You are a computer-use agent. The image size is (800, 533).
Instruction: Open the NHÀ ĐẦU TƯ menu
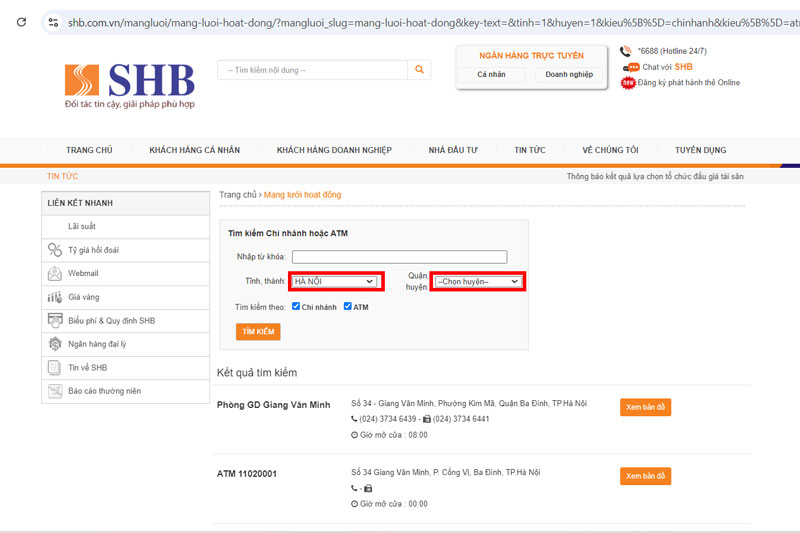click(453, 150)
